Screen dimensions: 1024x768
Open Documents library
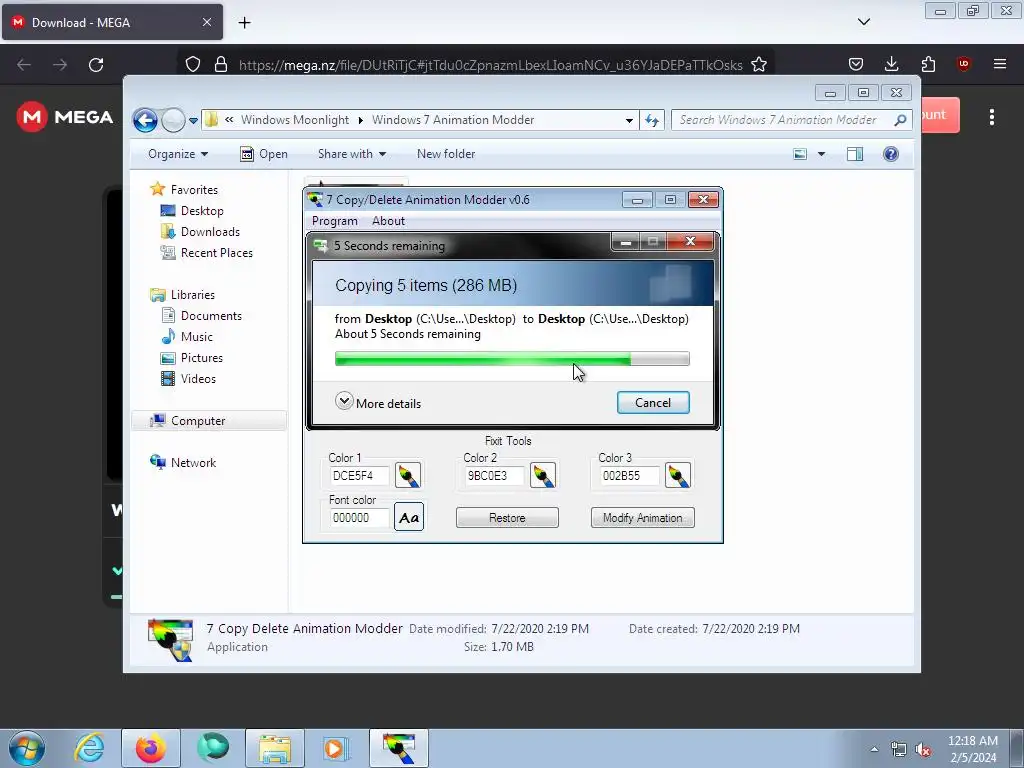(211, 315)
